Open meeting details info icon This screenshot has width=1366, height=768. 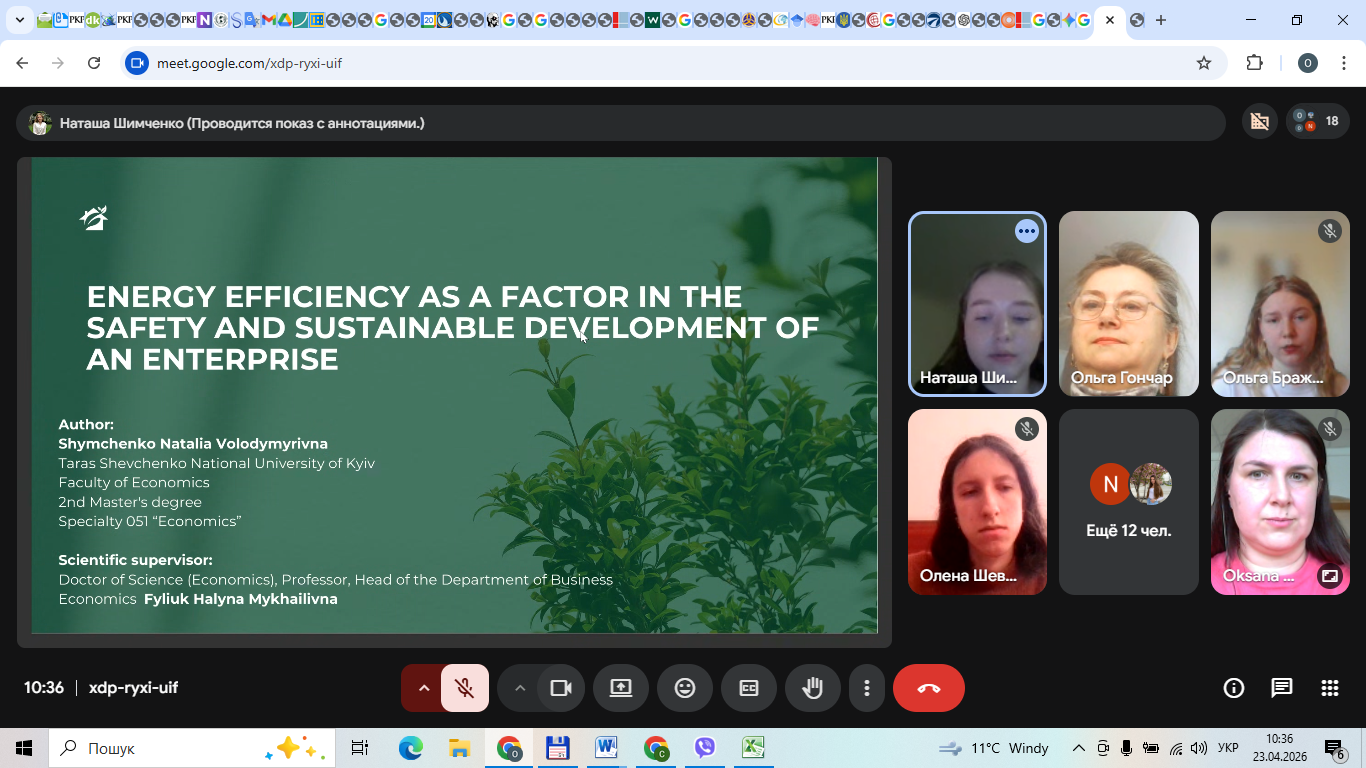(1233, 688)
